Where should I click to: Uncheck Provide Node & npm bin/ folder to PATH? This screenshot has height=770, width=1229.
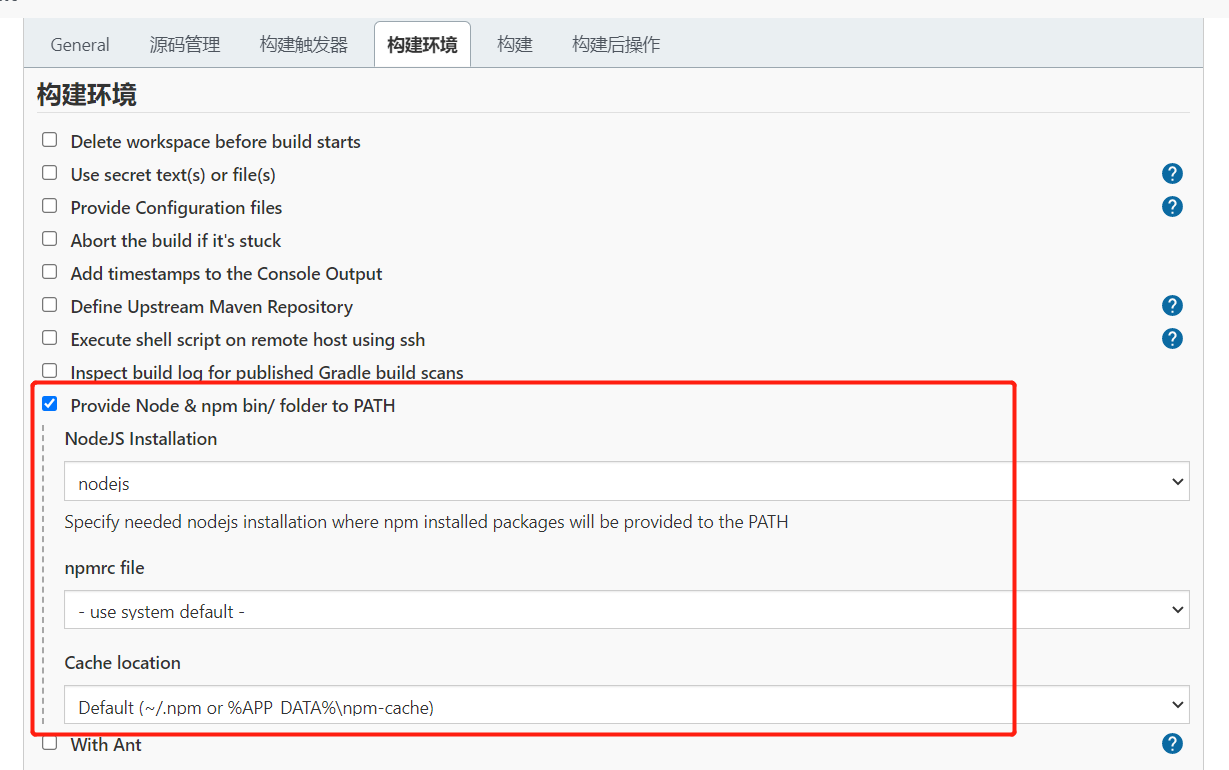[50, 405]
